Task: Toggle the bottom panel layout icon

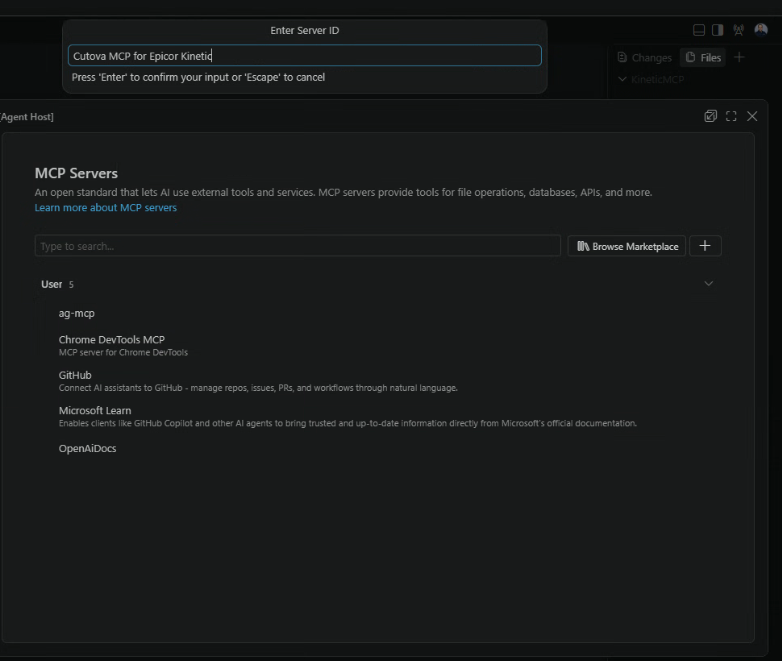Action: click(x=699, y=30)
